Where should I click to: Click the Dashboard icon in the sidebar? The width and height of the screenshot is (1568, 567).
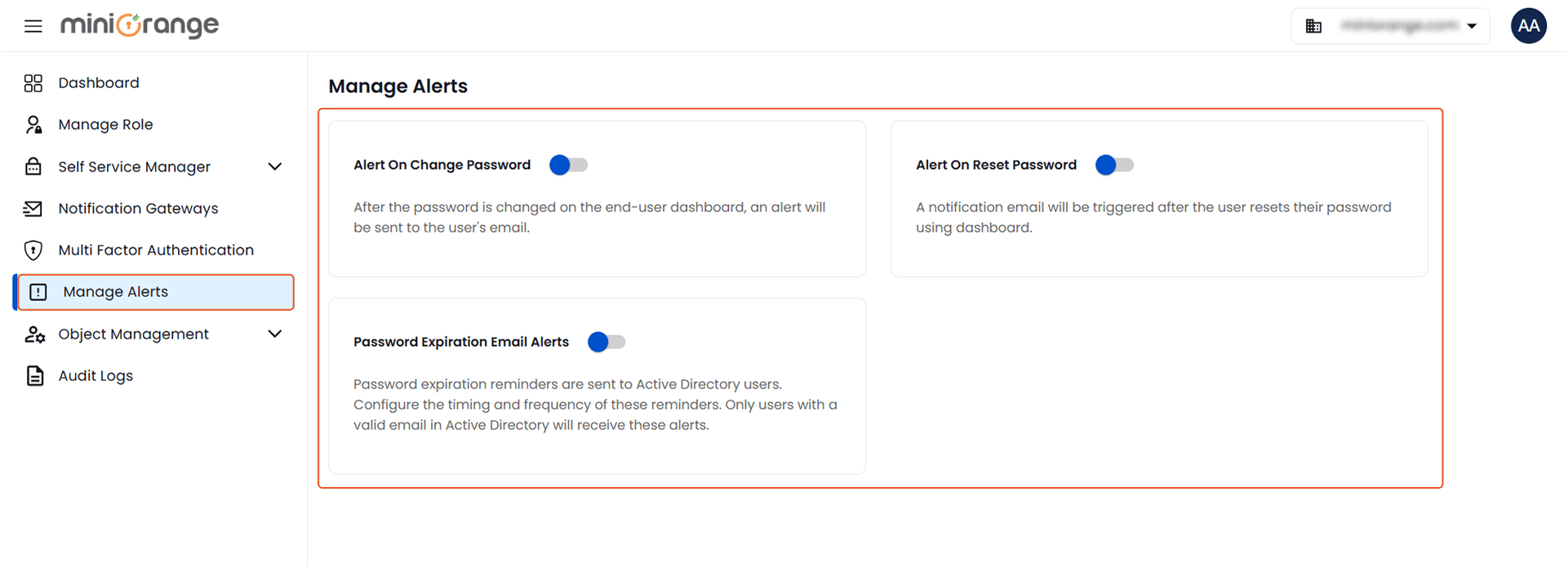(33, 82)
